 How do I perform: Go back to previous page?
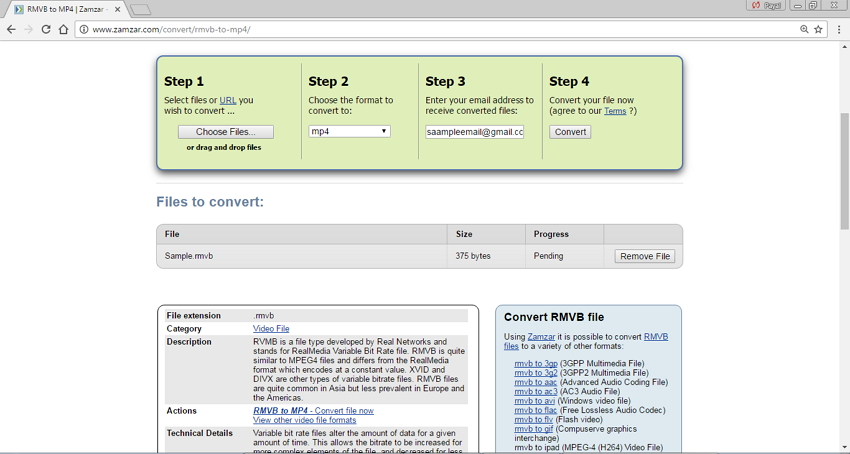tap(11, 29)
